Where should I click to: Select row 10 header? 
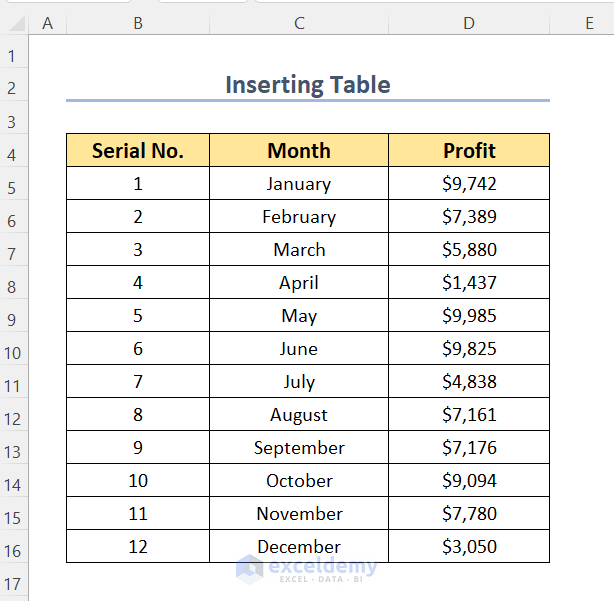tap(13, 352)
